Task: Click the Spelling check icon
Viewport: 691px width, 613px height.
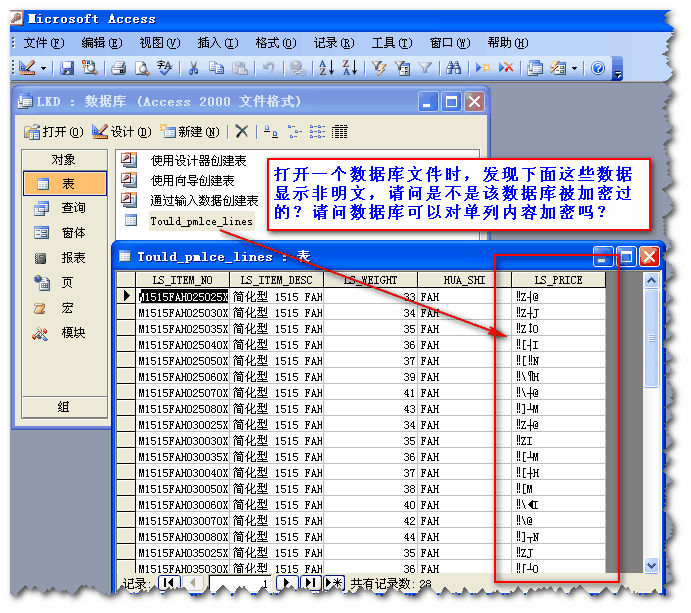Action: [164, 68]
